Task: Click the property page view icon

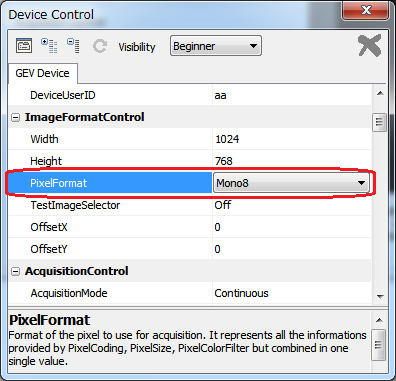Action: [24, 46]
